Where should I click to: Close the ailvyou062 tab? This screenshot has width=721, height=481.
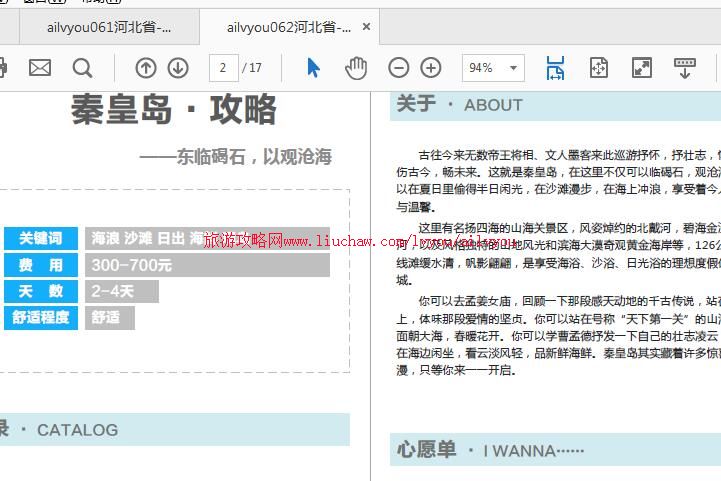[x=367, y=27]
